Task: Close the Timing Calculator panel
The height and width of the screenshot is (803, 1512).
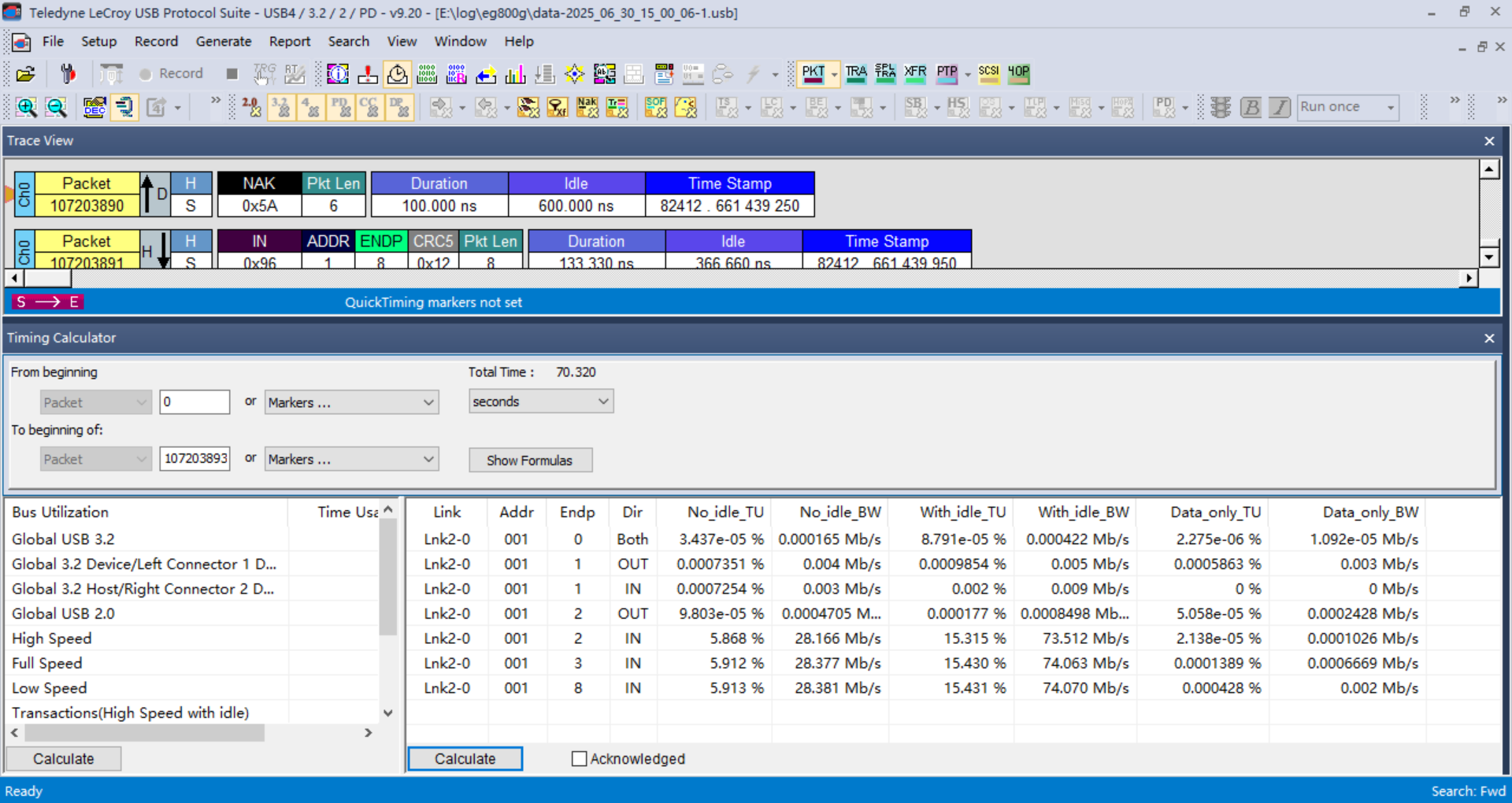Action: click(x=1489, y=338)
